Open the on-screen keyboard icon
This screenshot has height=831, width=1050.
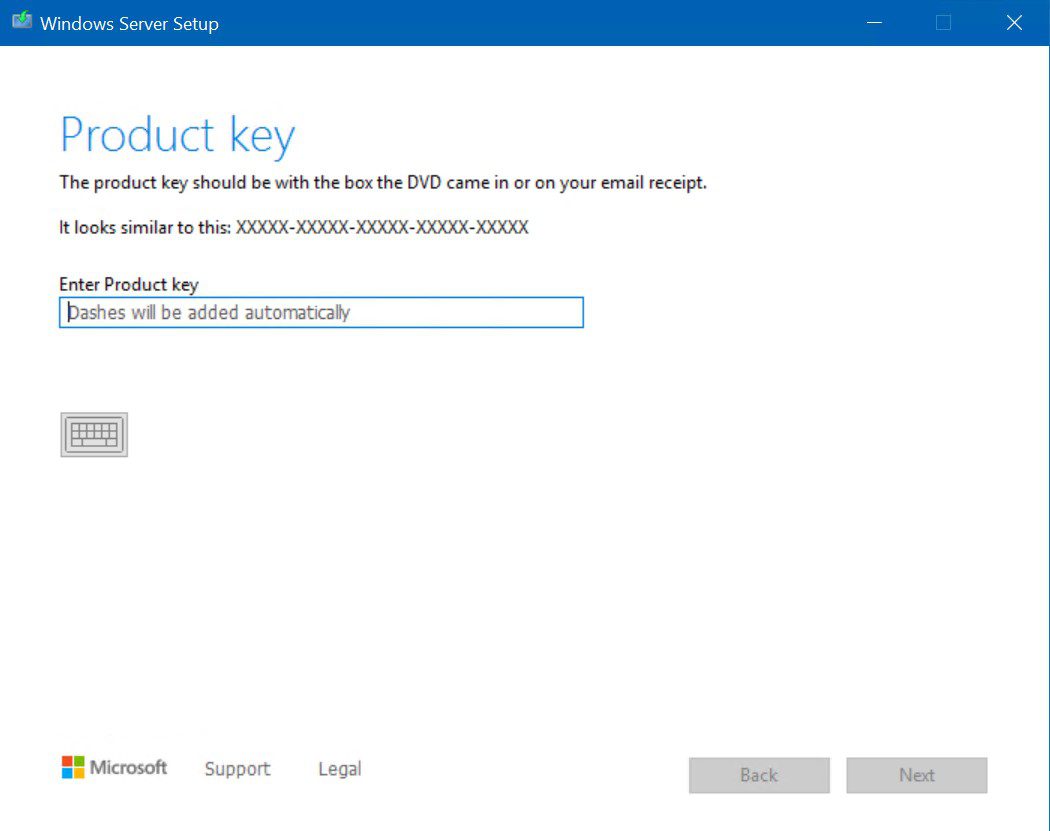tap(94, 435)
